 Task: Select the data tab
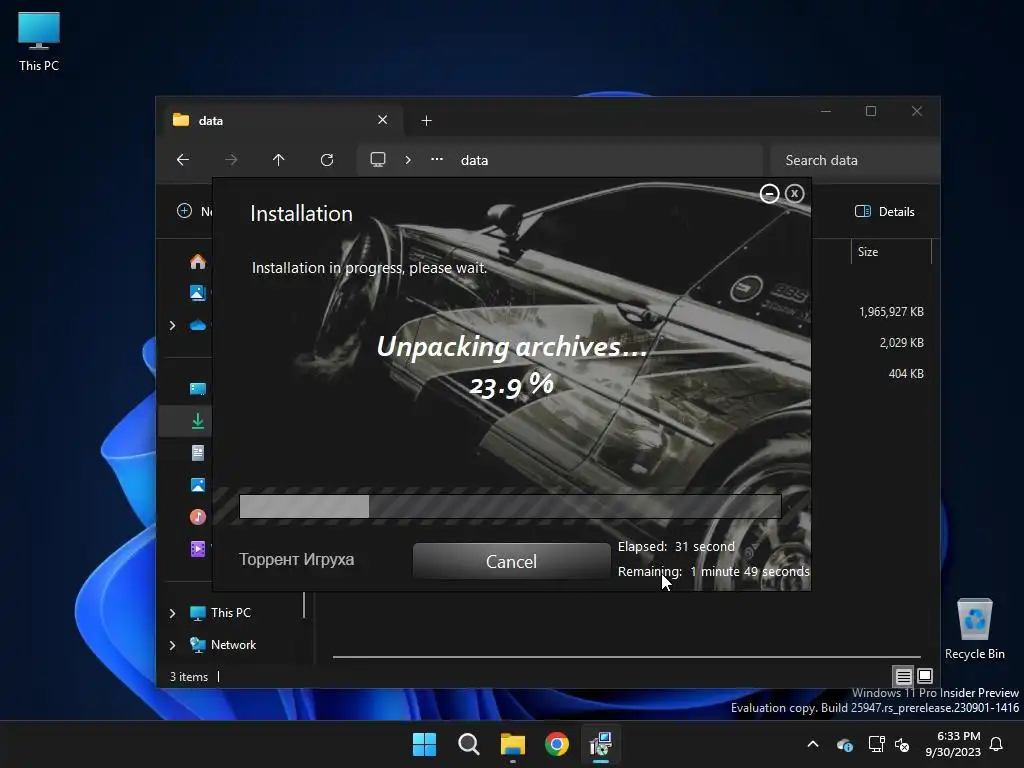[281, 120]
